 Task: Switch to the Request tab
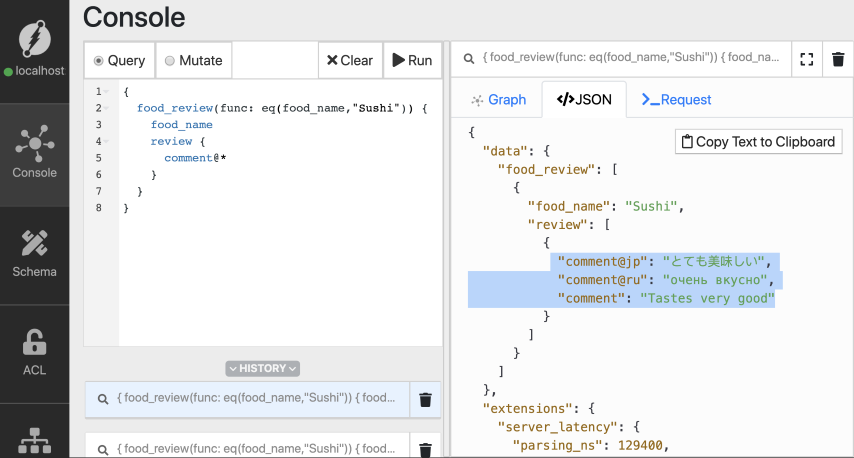[x=676, y=100]
